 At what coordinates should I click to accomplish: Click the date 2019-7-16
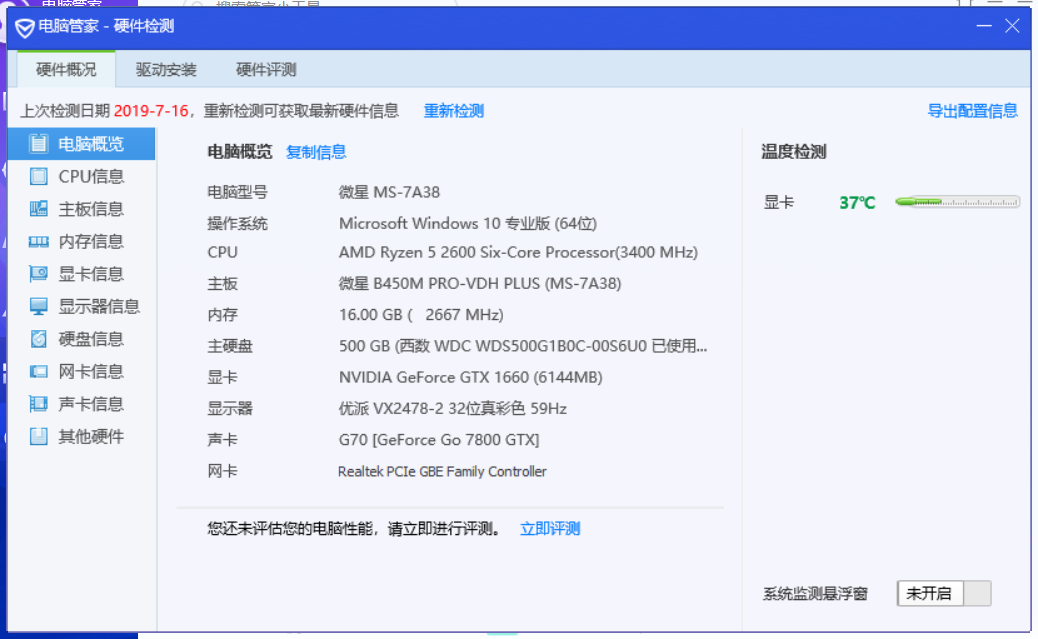click(x=151, y=111)
